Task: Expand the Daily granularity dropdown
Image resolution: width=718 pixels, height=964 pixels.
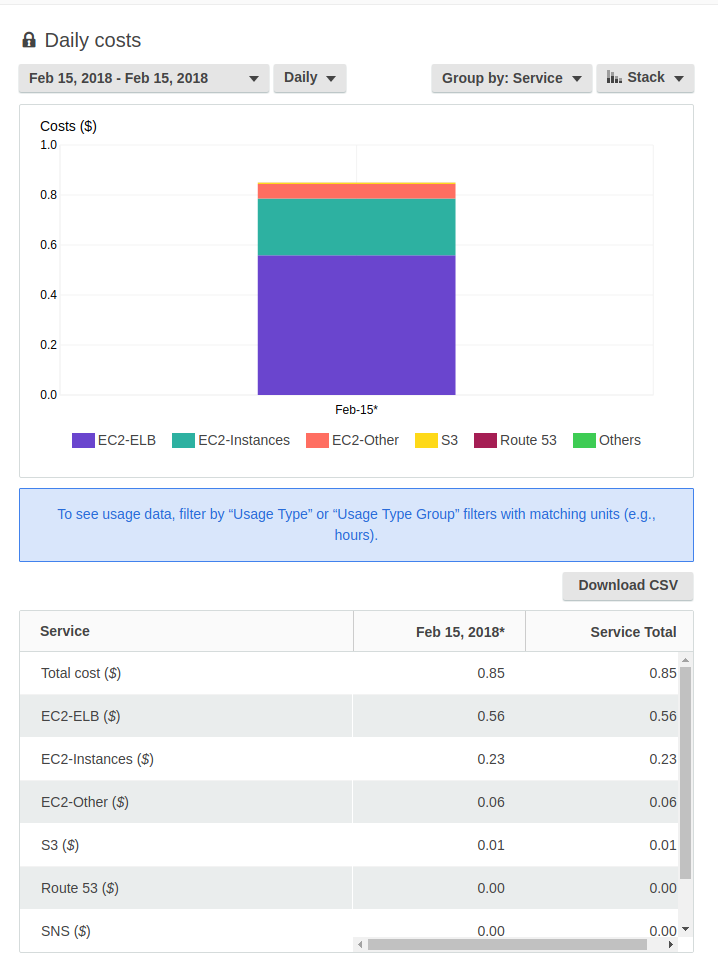Action: pos(309,78)
